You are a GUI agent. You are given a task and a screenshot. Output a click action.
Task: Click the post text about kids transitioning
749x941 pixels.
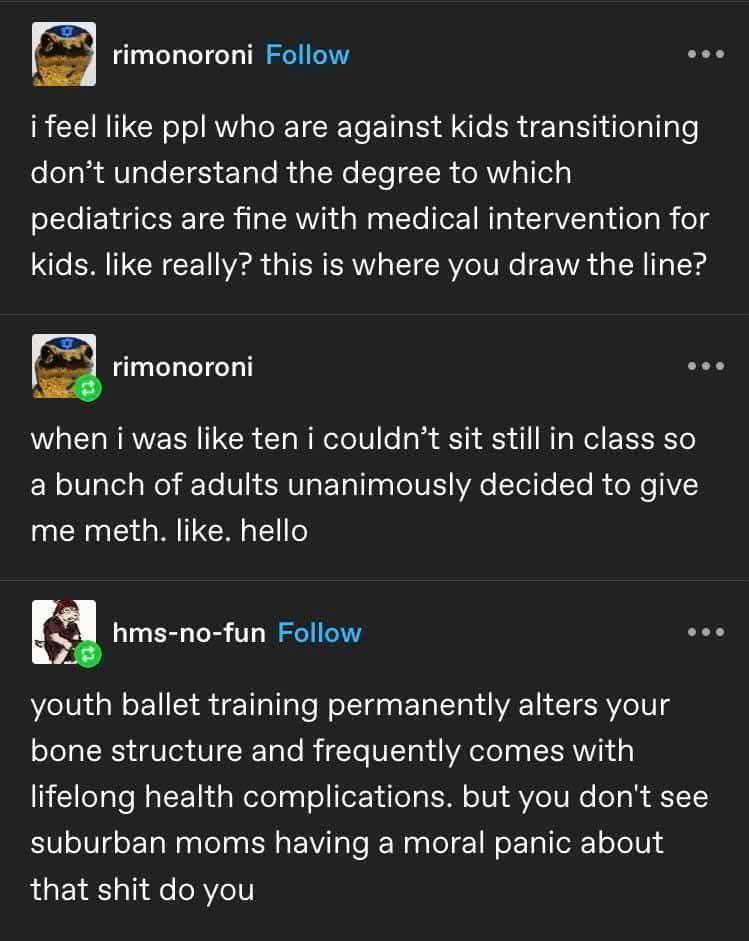(x=364, y=195)
